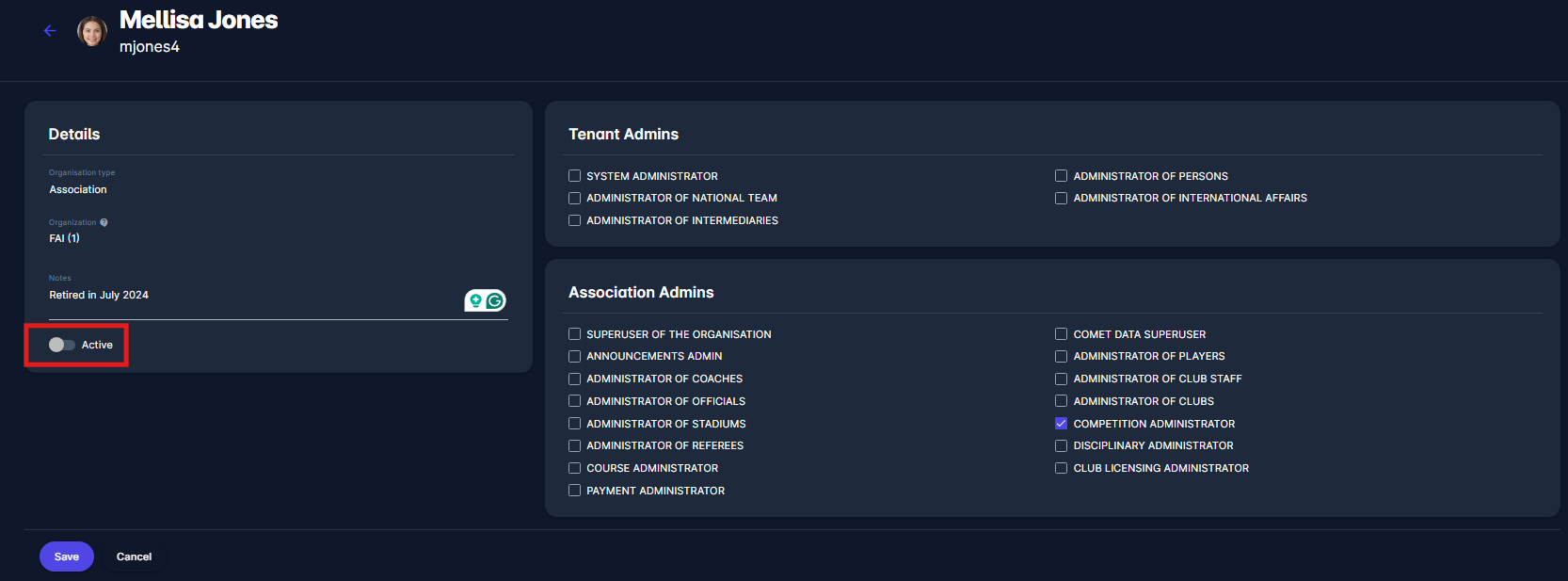Enable Club Licensing Administrator checkbox
This screenshot has width=1568, height=581.
coord(1061,468)
